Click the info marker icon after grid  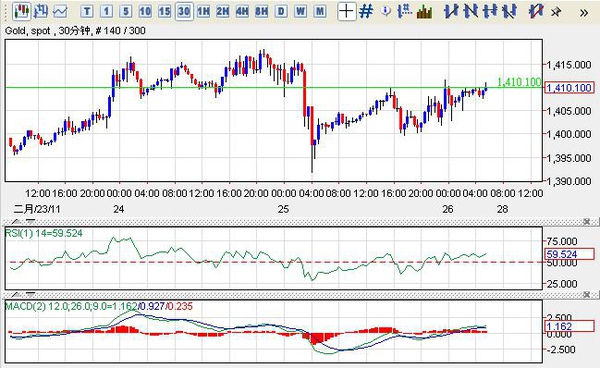pos(386,11)
